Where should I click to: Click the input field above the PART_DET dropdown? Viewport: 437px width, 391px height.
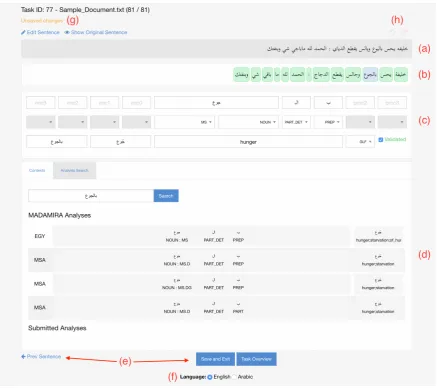click(x=296, y=103)
